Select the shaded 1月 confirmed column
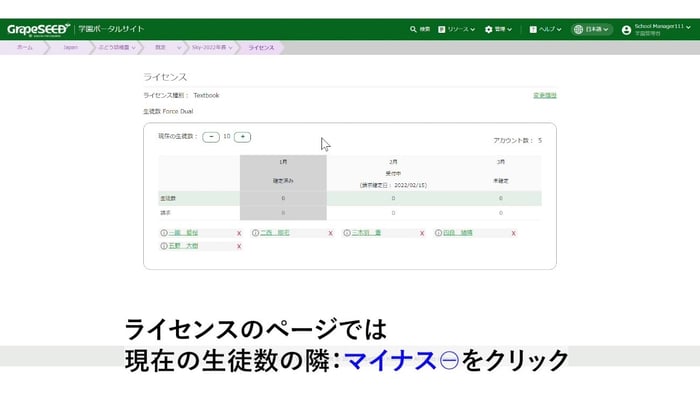700x393 pixels. [283, 188]
